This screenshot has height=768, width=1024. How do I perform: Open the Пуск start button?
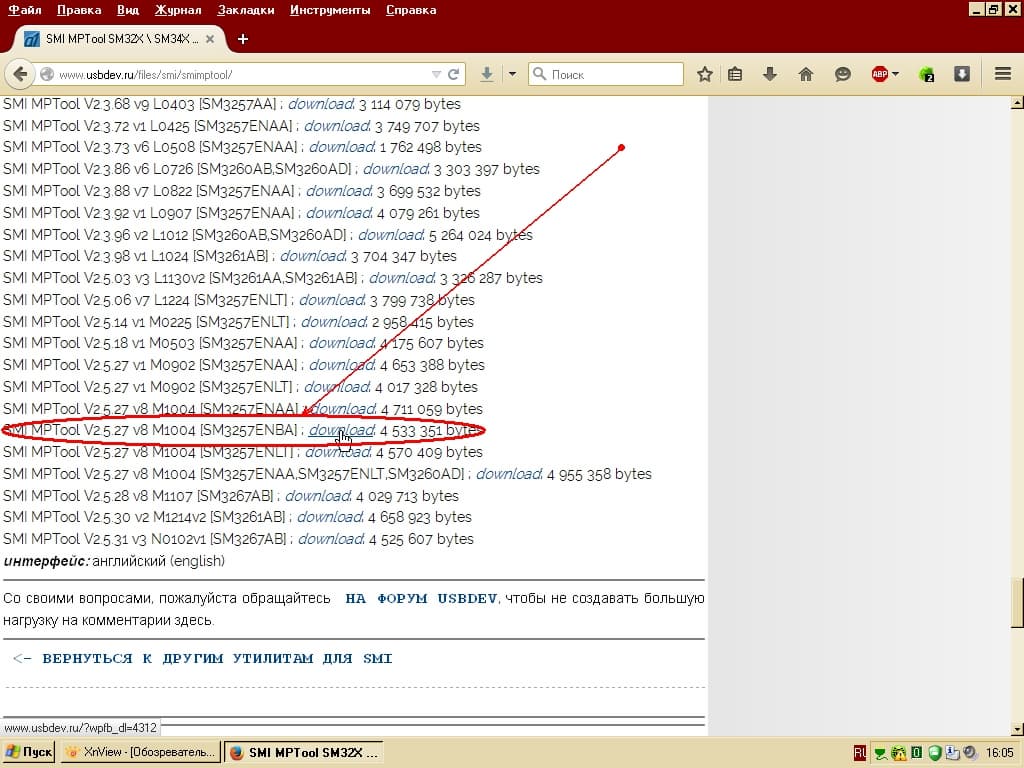point(29,752)
